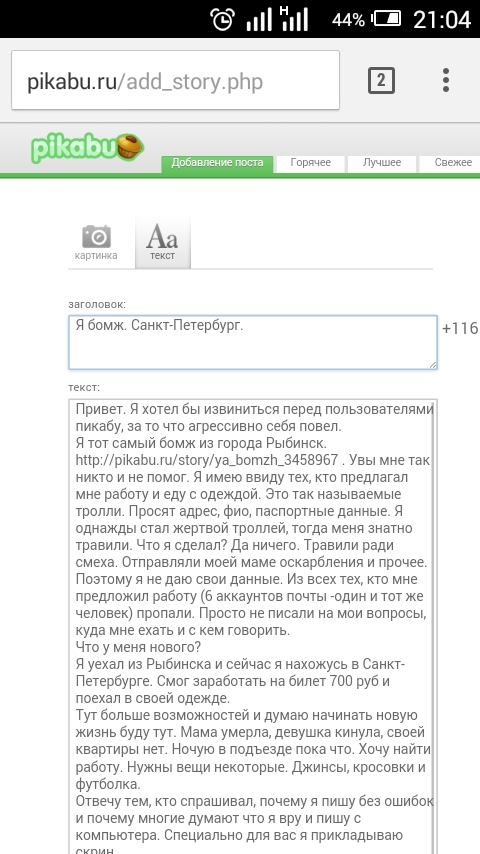The image size is (480, 854).
Task: Tap the signal strength bars icon
Action: pyautogui.click(x=259, y=21)
